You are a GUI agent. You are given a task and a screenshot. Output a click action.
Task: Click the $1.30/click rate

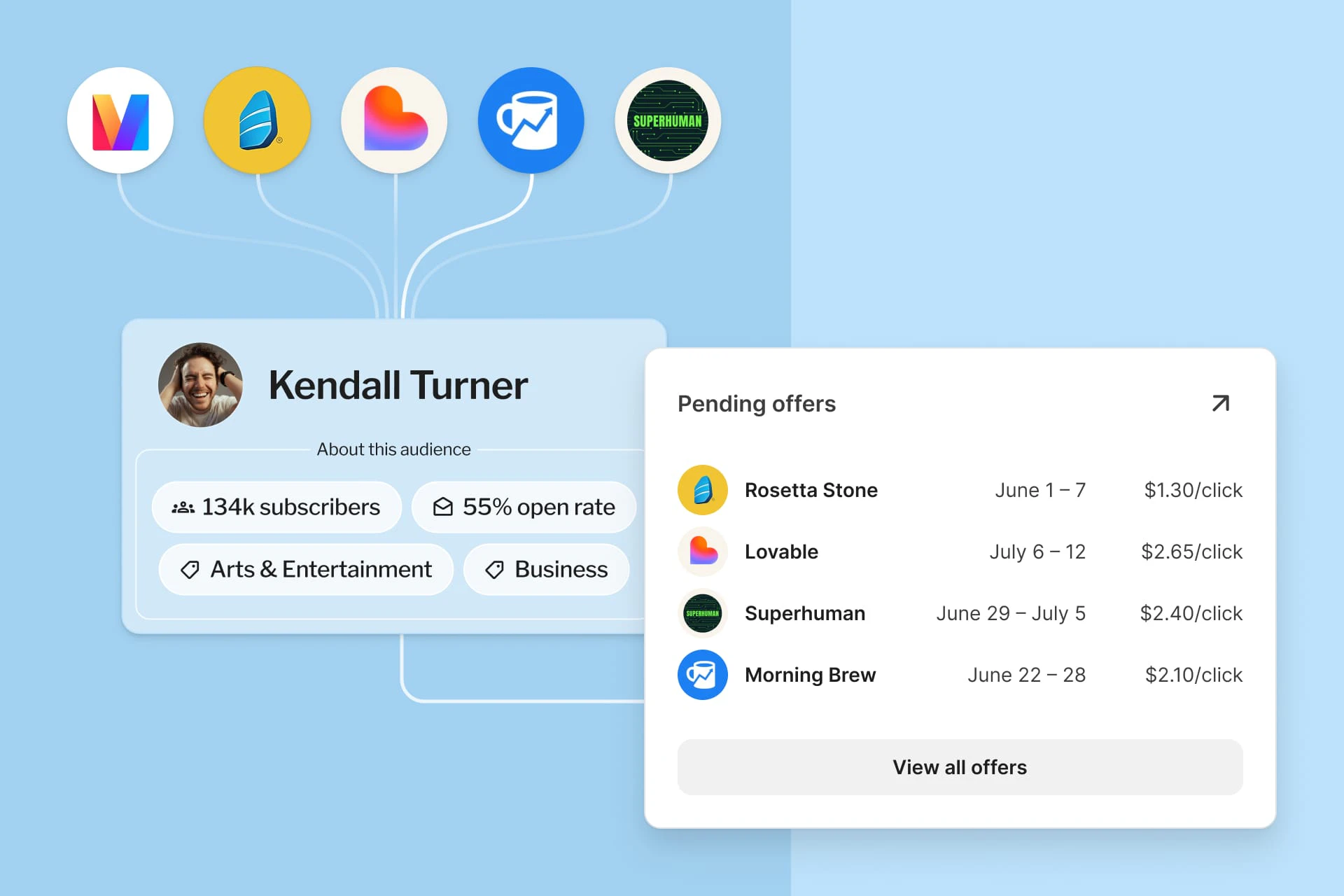pyautogui.click(x=1193, y=490)
